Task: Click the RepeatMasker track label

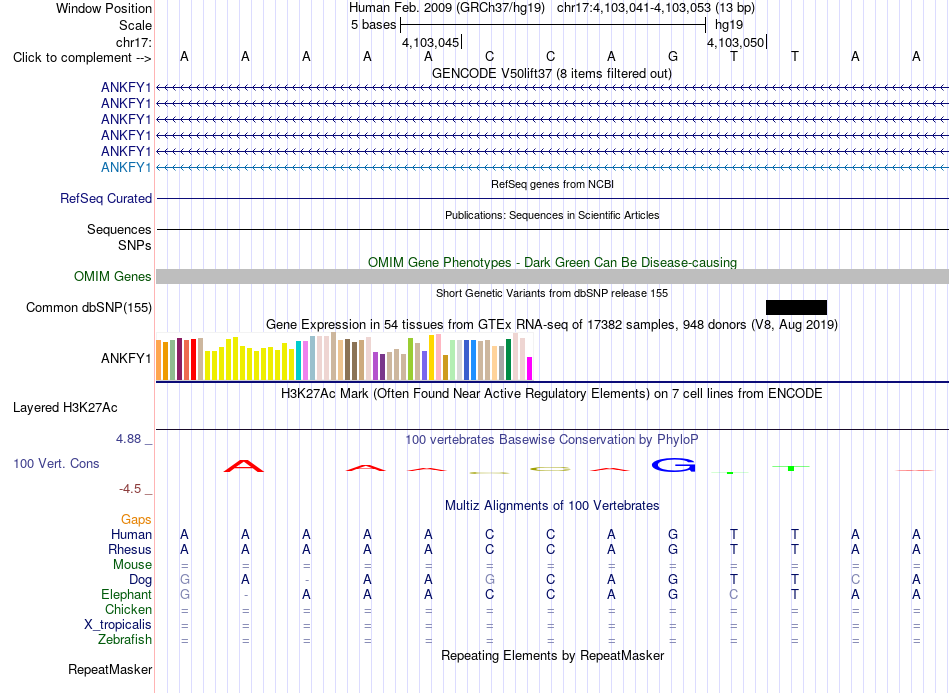Action: [x=110, y=669]
